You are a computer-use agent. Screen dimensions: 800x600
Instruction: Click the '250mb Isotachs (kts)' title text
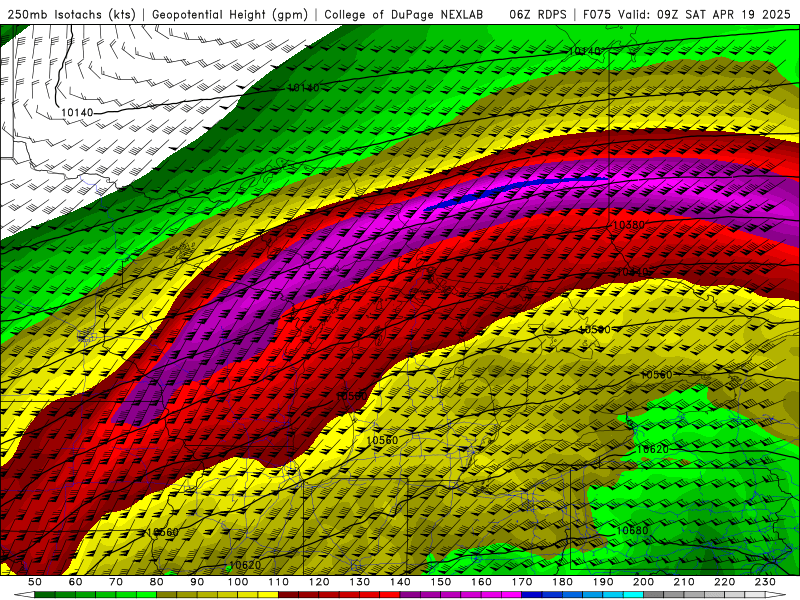pos(71,14)
